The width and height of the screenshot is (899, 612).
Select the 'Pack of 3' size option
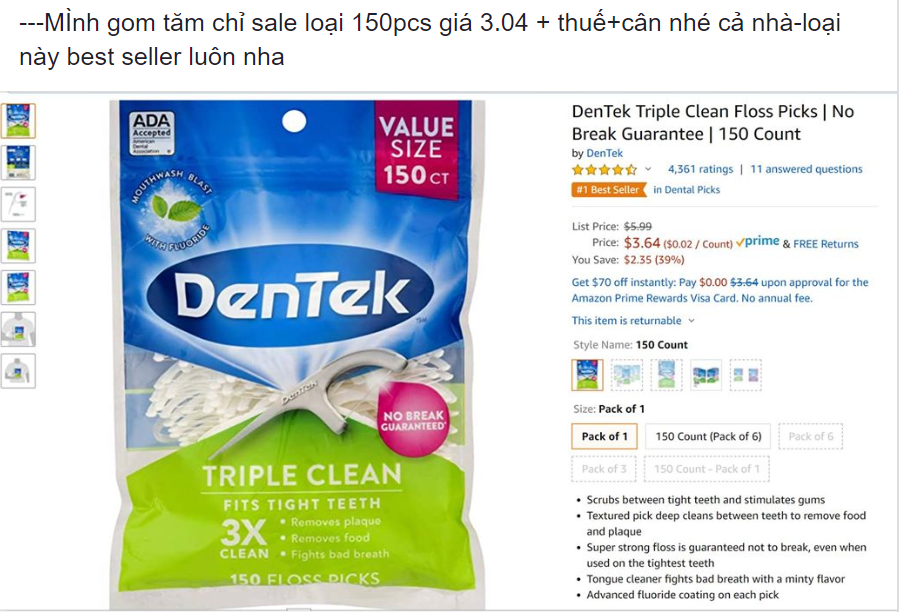tap(604, 469)
